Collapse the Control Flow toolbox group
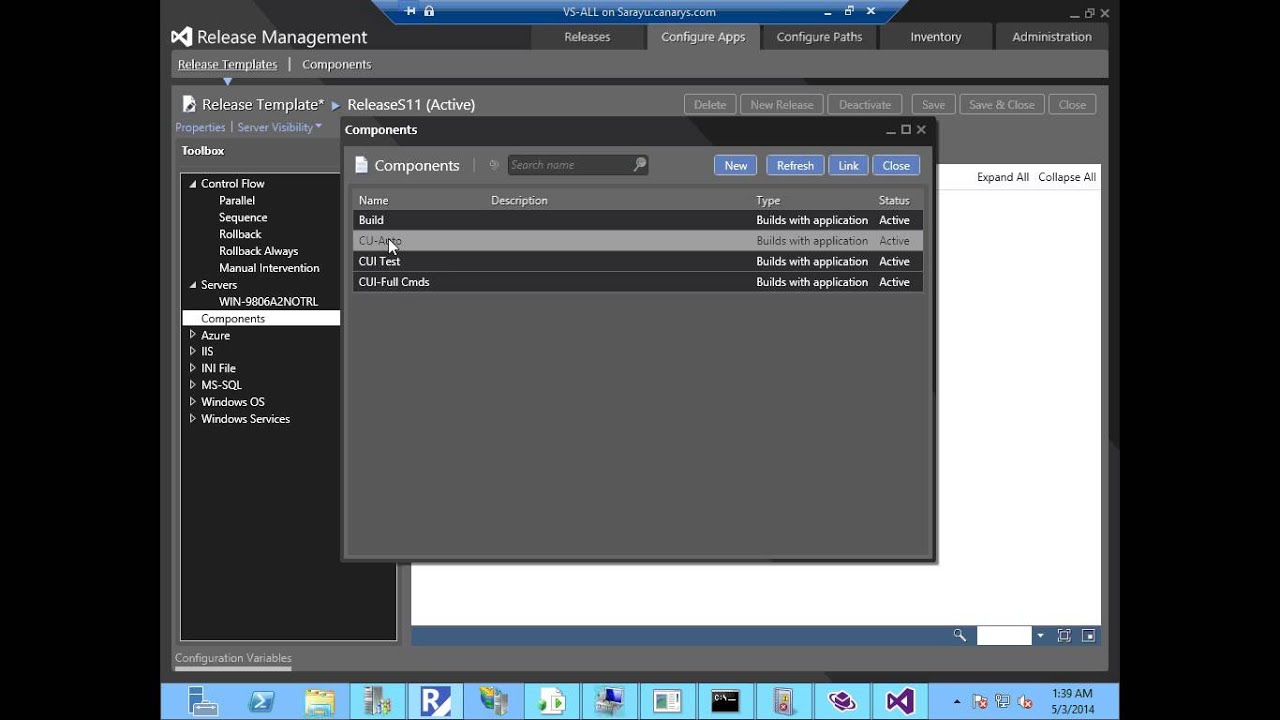The image size is (1280, 720). tap(193, 184)
